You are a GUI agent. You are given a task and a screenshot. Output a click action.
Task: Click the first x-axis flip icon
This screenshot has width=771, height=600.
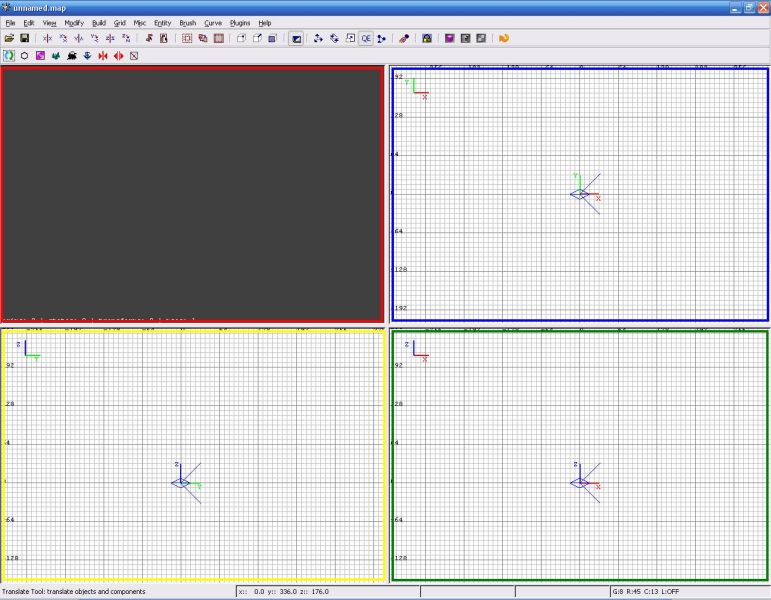coord(47,38)
